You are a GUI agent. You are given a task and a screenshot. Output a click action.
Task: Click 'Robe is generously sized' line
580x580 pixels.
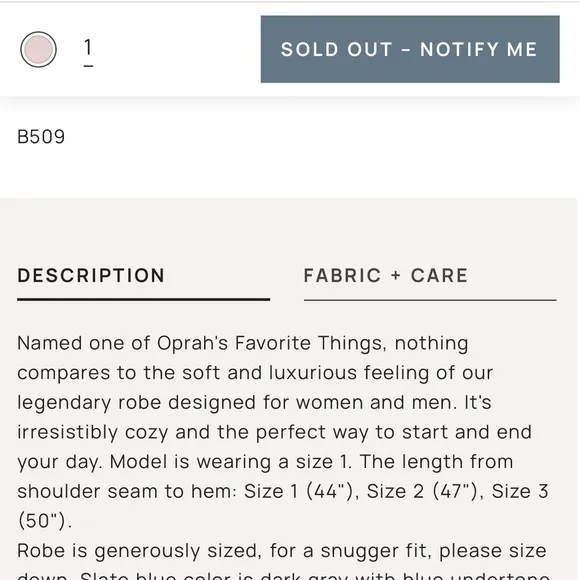281,551
